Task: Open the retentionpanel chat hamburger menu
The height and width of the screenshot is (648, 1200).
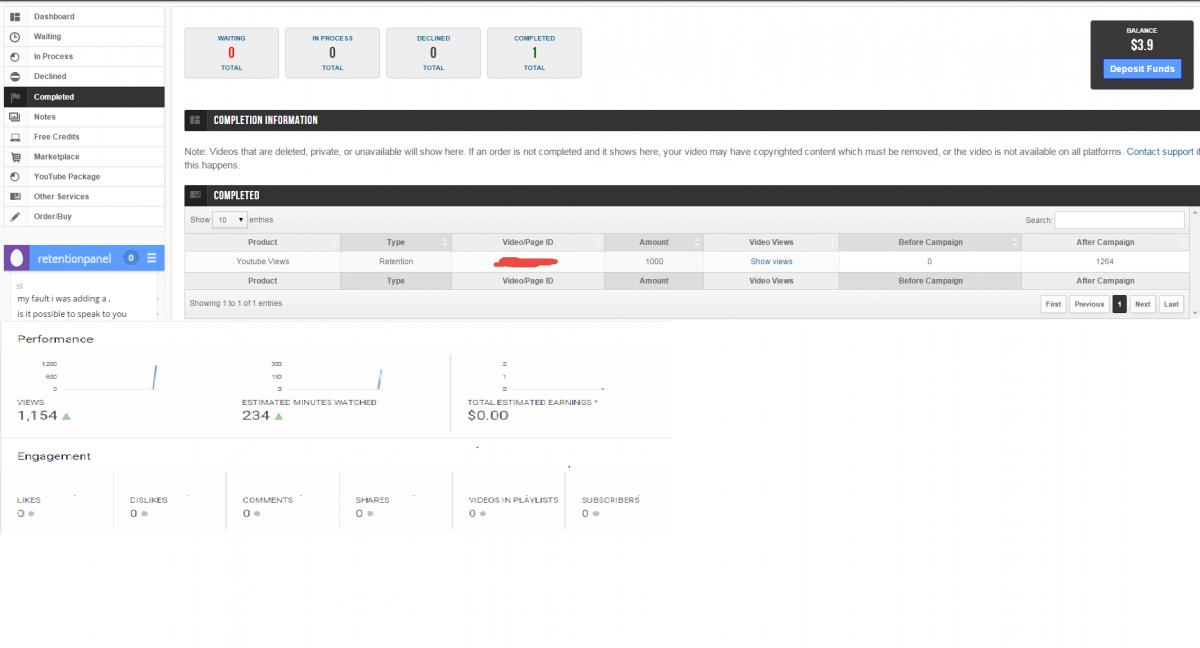Action: coord(152,258)
